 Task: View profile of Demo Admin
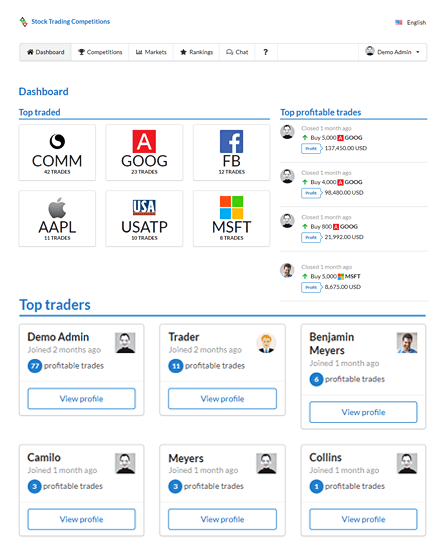81,399
